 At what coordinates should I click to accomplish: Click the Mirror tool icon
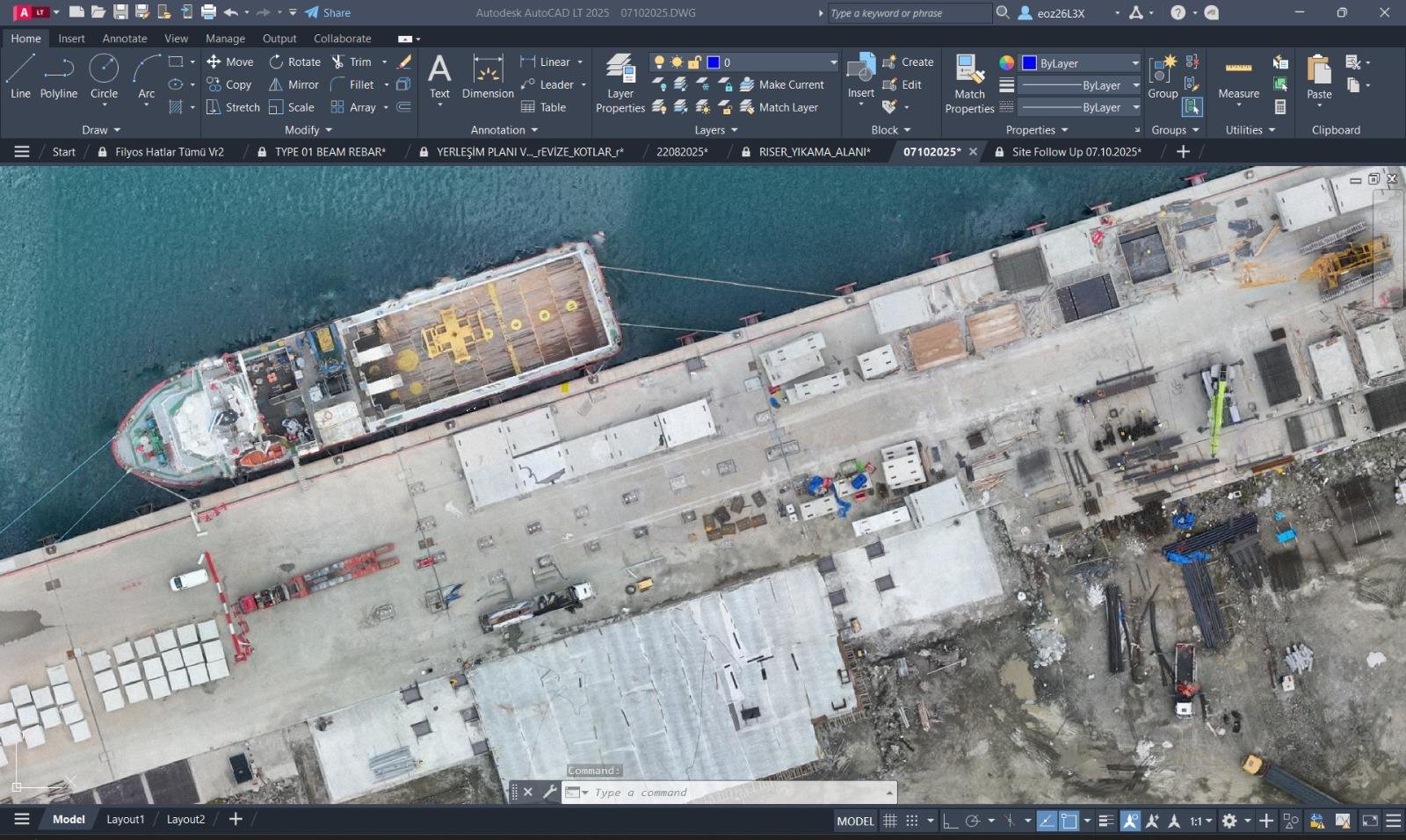[x=276, y=85]
